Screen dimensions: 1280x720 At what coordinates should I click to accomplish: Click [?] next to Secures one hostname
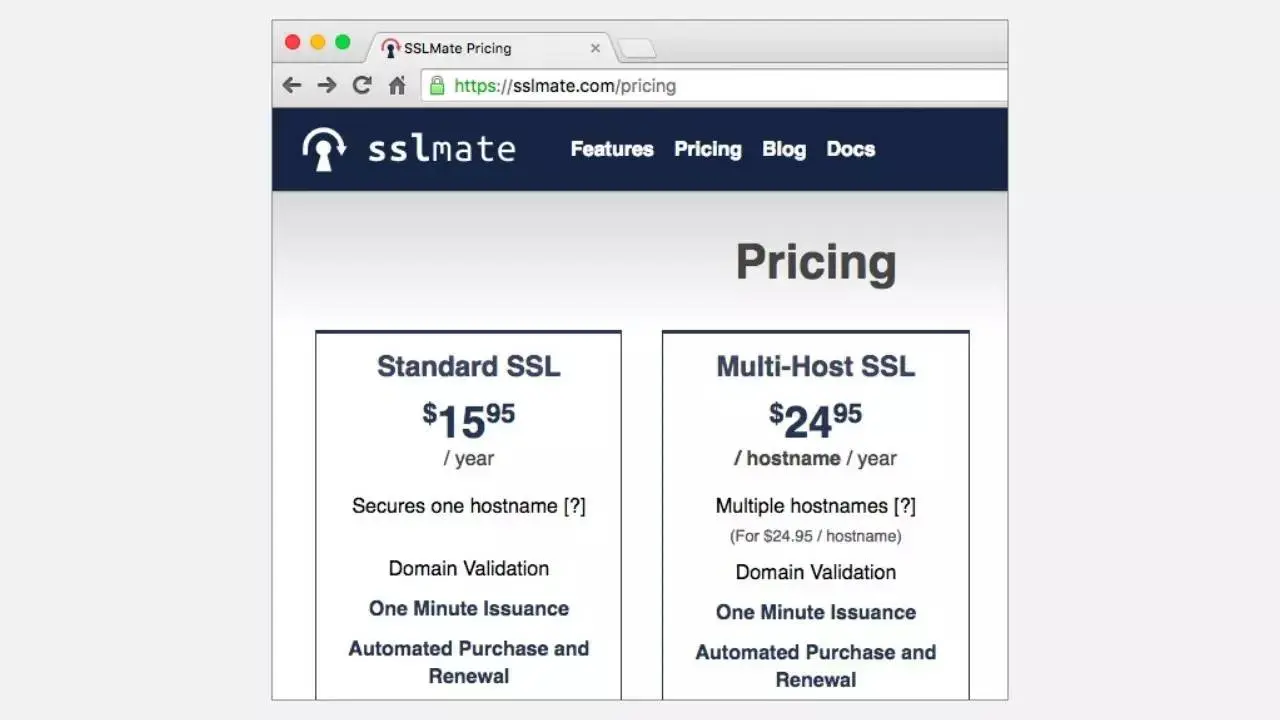[x=574, y=506]
